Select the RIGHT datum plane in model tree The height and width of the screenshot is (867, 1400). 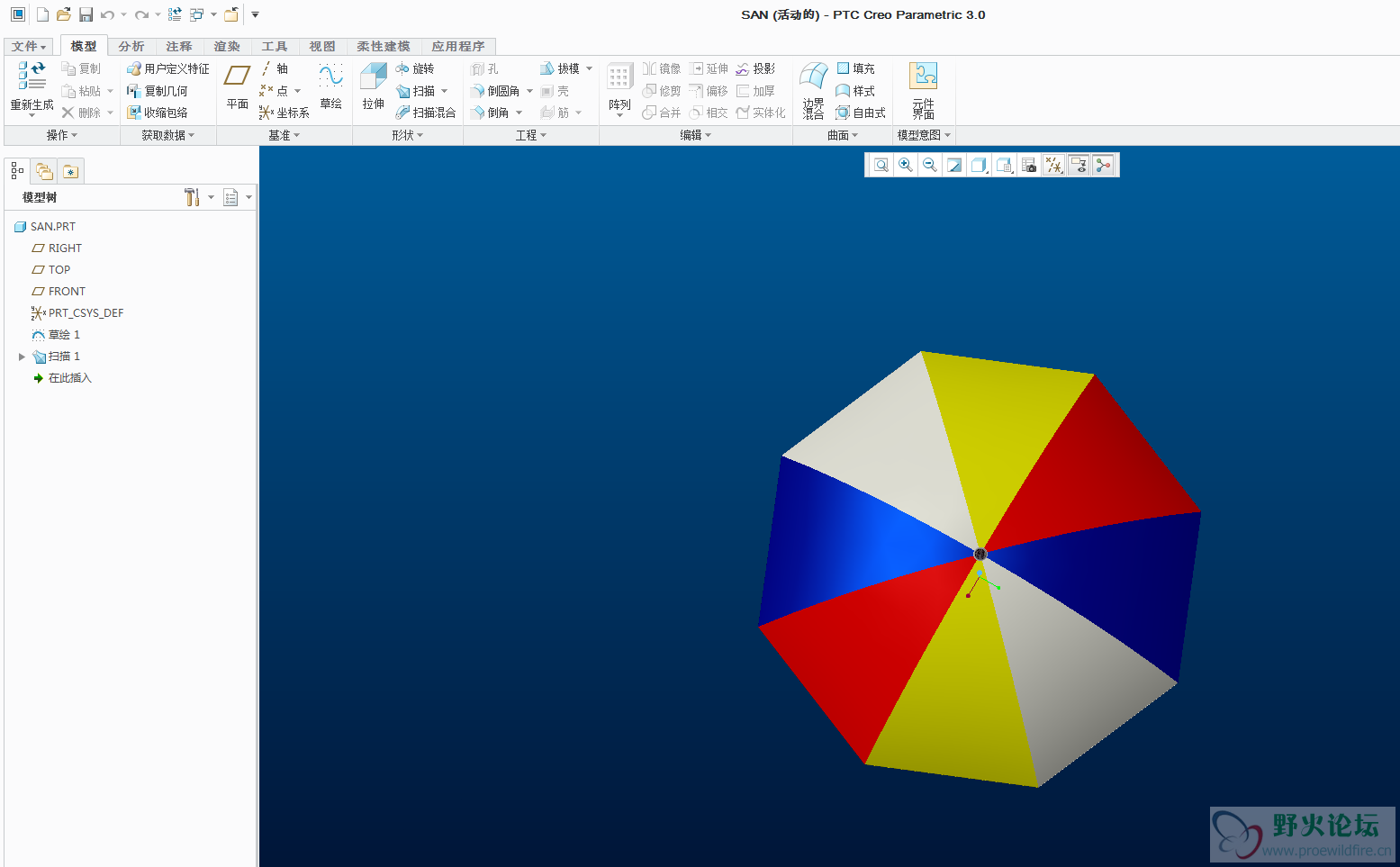tap(57, 248)
